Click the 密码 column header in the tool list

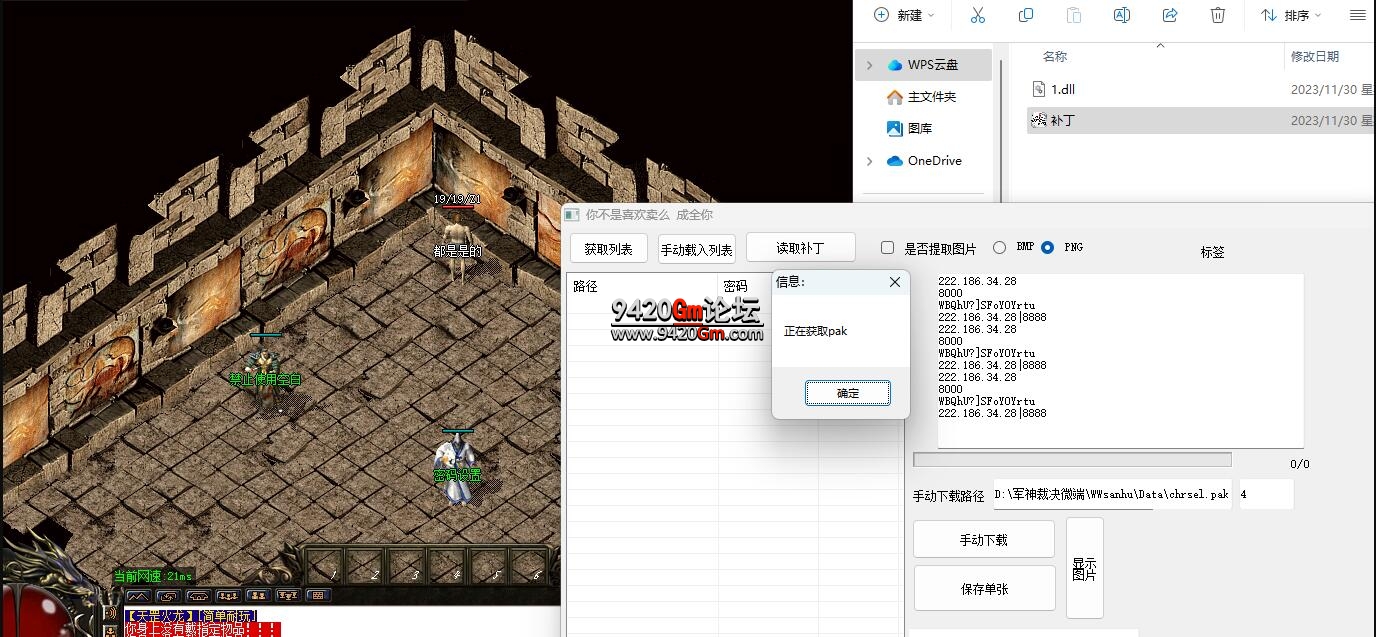point(735,286)
